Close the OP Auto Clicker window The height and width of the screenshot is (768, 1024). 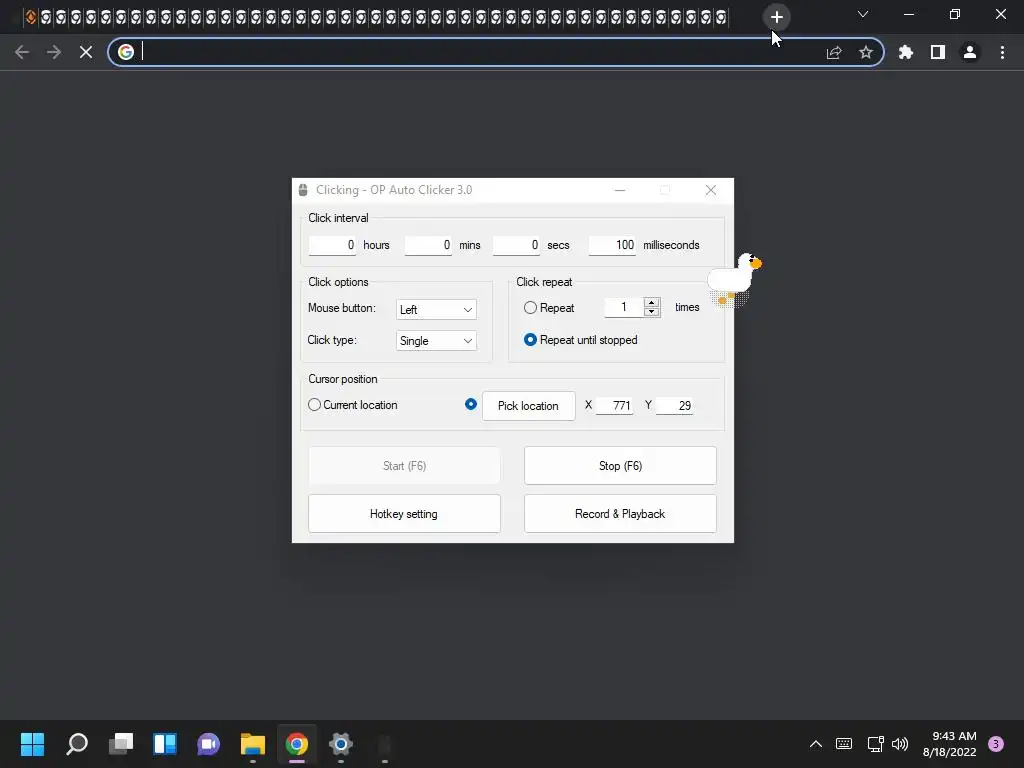pos(711,190)
